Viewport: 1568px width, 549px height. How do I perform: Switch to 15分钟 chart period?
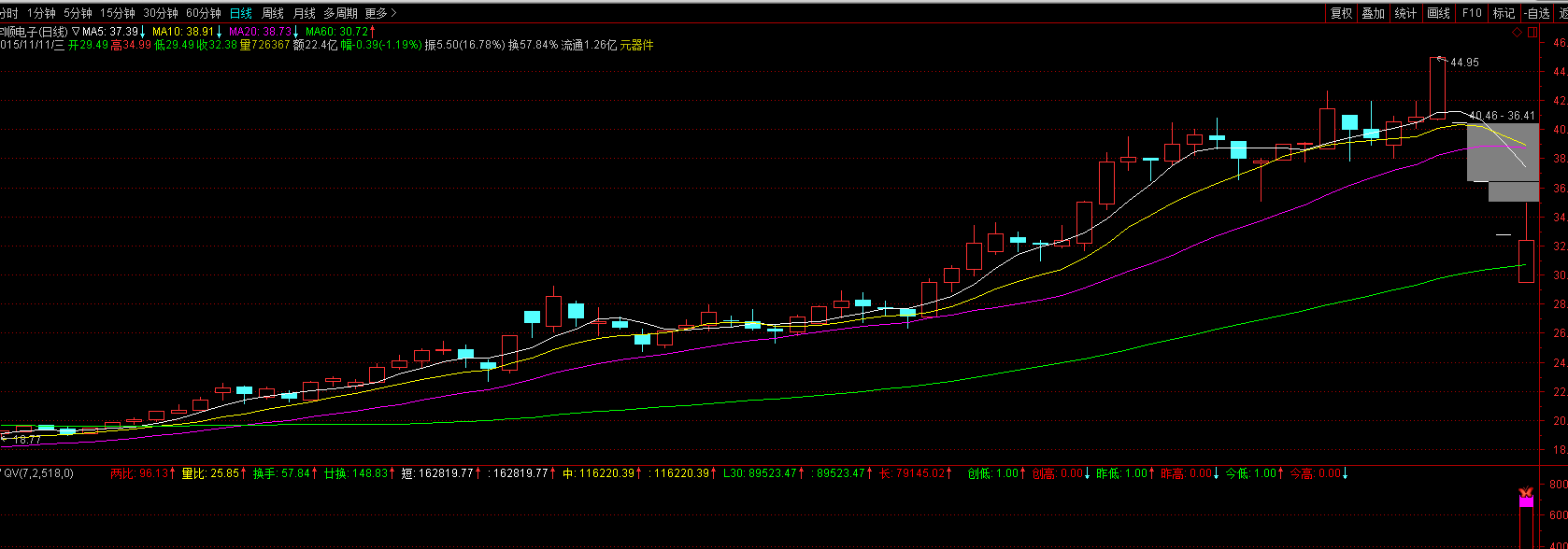click(x=118, y=13)
